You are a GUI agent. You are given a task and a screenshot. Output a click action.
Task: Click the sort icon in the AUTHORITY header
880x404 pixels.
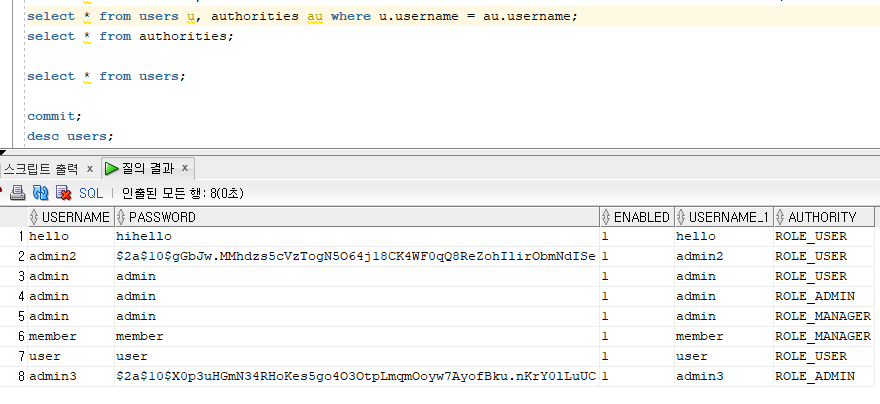click(780, 217)
